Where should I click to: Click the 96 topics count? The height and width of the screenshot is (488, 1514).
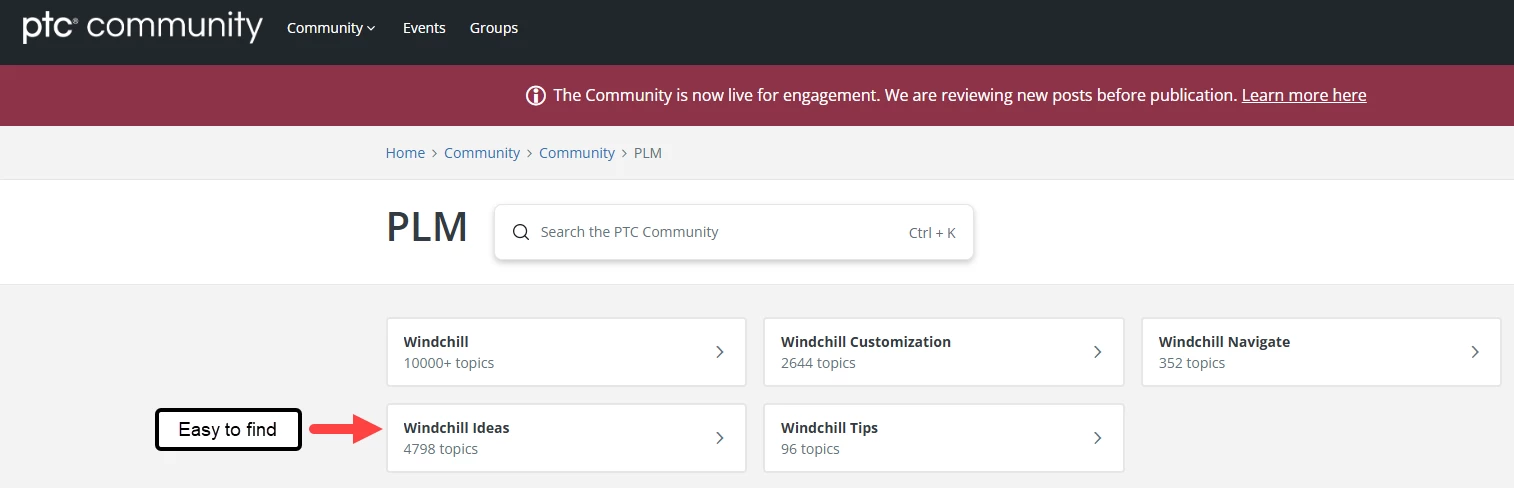(810, 449)
